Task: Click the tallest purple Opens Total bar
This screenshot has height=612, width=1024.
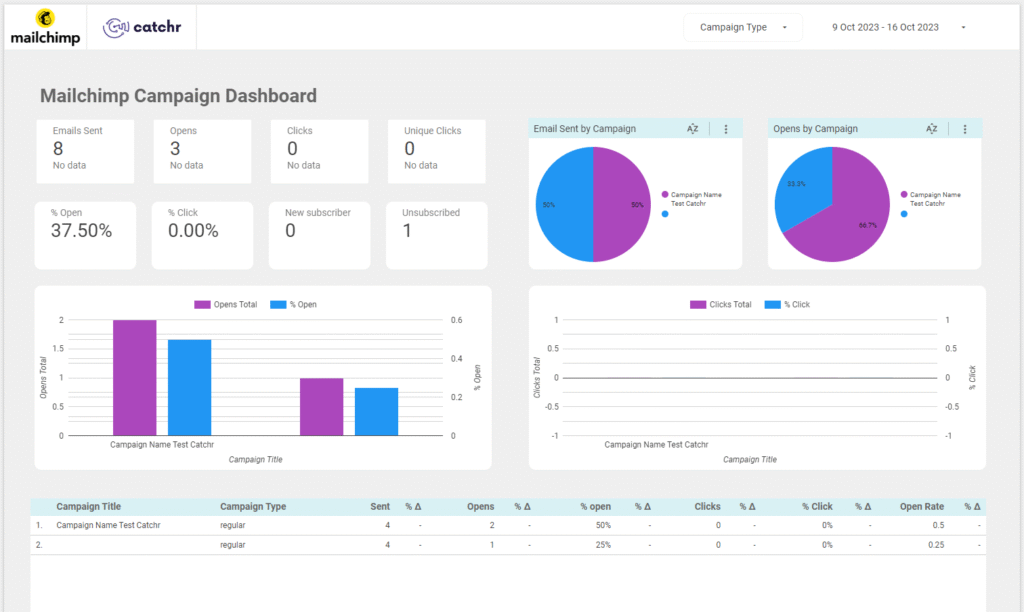Action: click(x=135, y=378)
